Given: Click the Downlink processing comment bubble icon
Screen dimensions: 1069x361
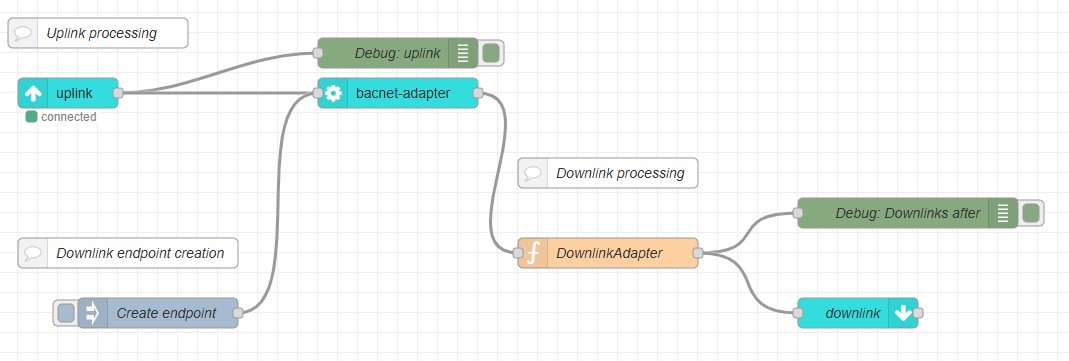Looking at the screenshot, I should (x=533, y=173).
